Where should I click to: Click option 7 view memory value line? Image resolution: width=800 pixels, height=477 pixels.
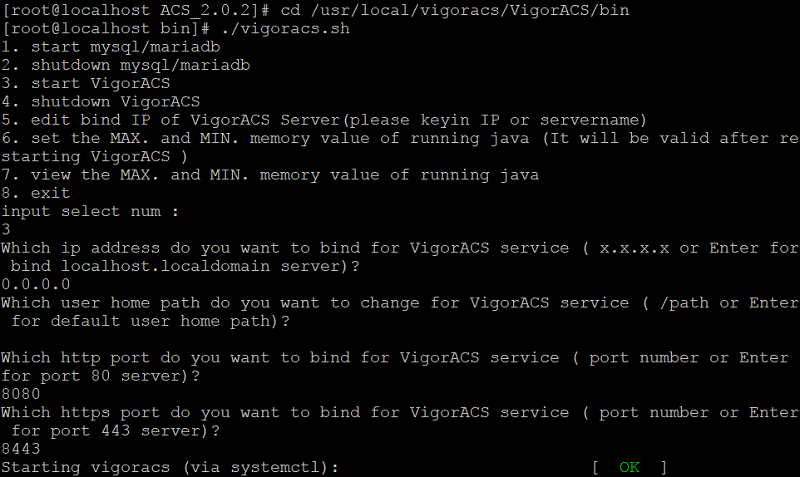(x=270, y=175)
